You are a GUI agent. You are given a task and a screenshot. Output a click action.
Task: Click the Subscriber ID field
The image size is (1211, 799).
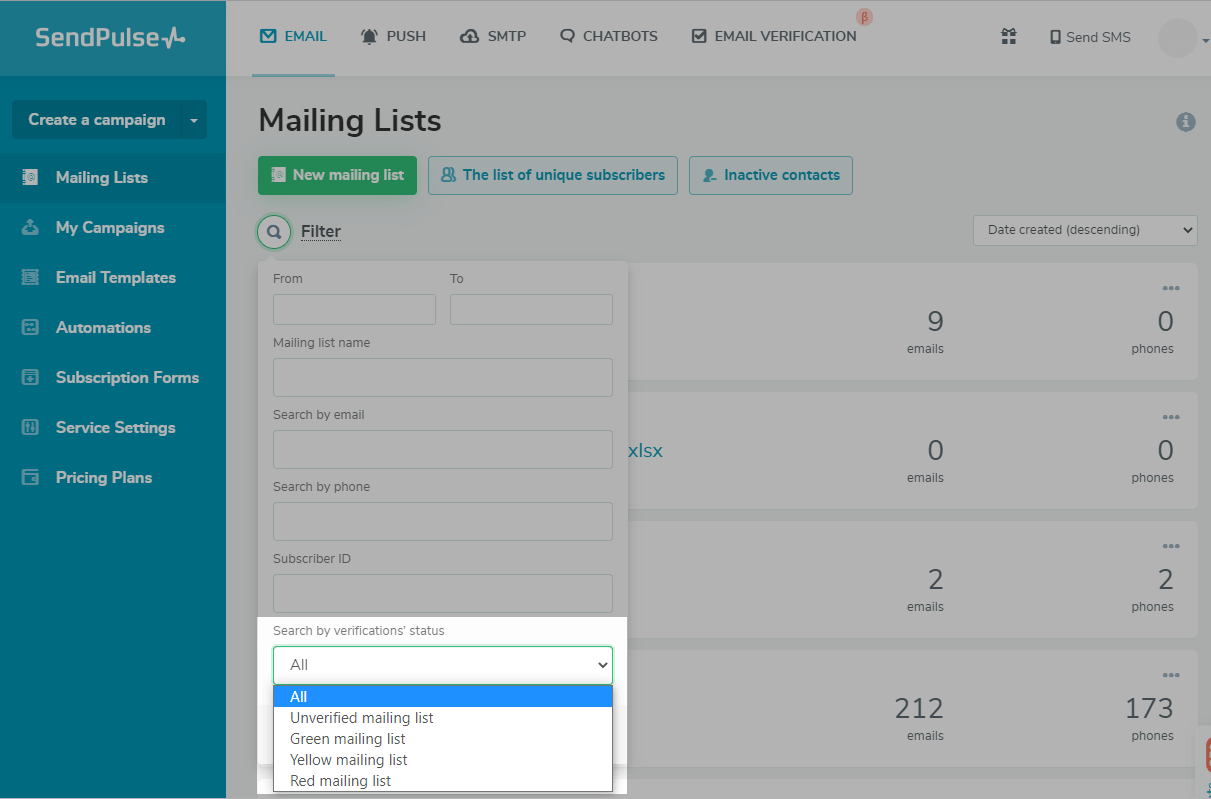[x=443, y=594]
